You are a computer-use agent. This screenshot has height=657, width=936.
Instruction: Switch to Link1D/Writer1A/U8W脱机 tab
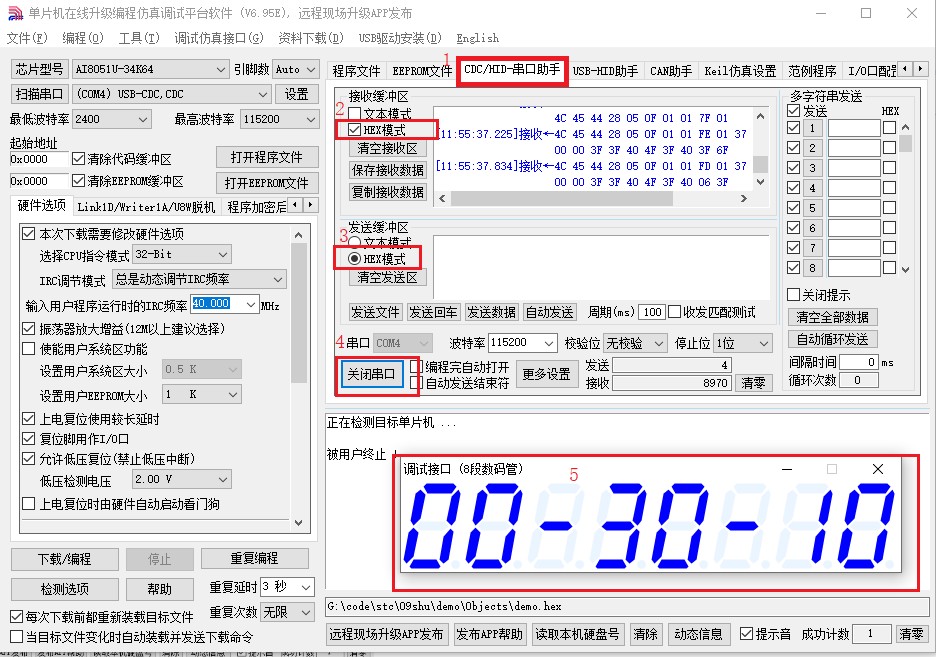pos(146,207)
